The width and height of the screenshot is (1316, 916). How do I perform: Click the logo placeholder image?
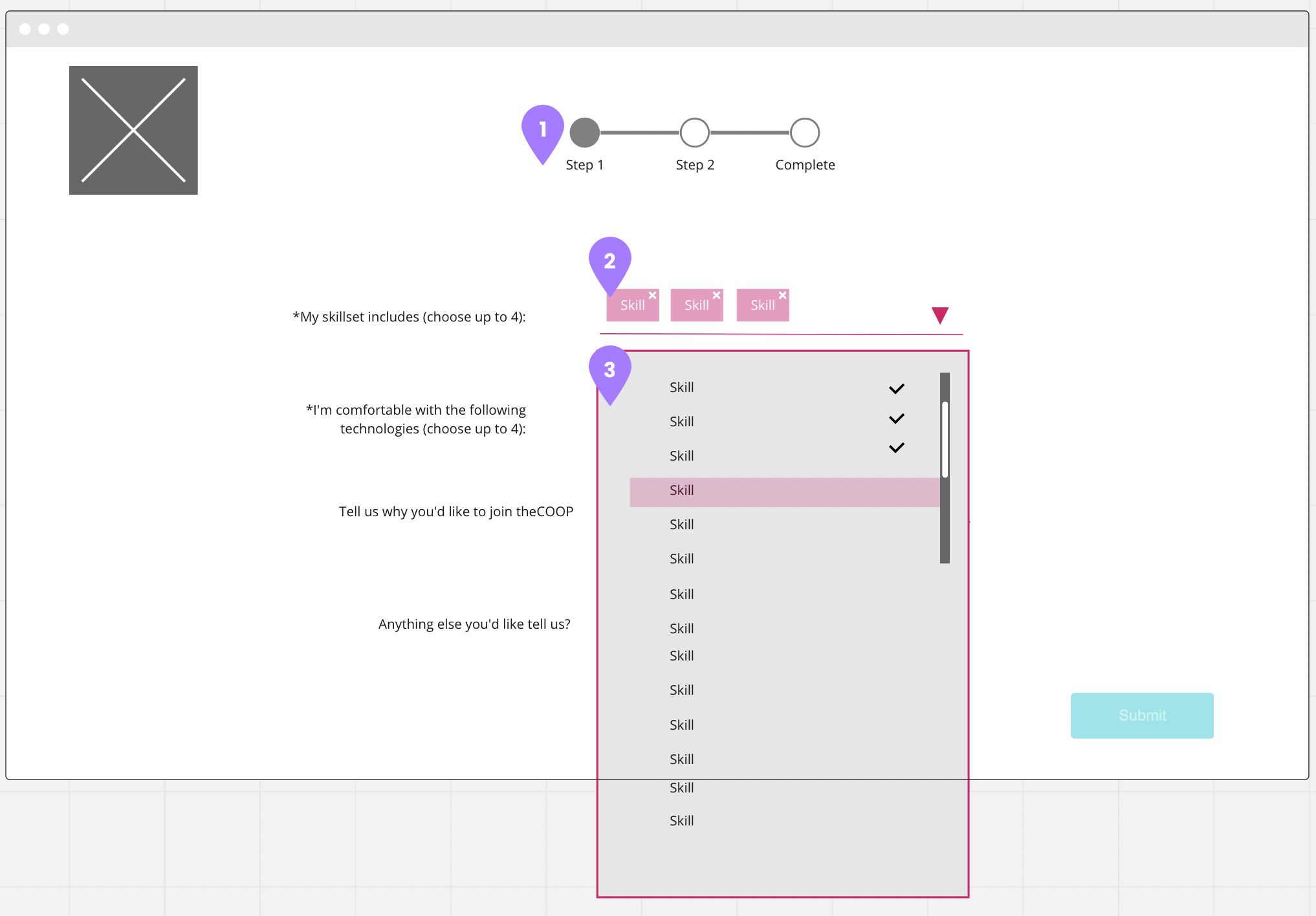133,130
